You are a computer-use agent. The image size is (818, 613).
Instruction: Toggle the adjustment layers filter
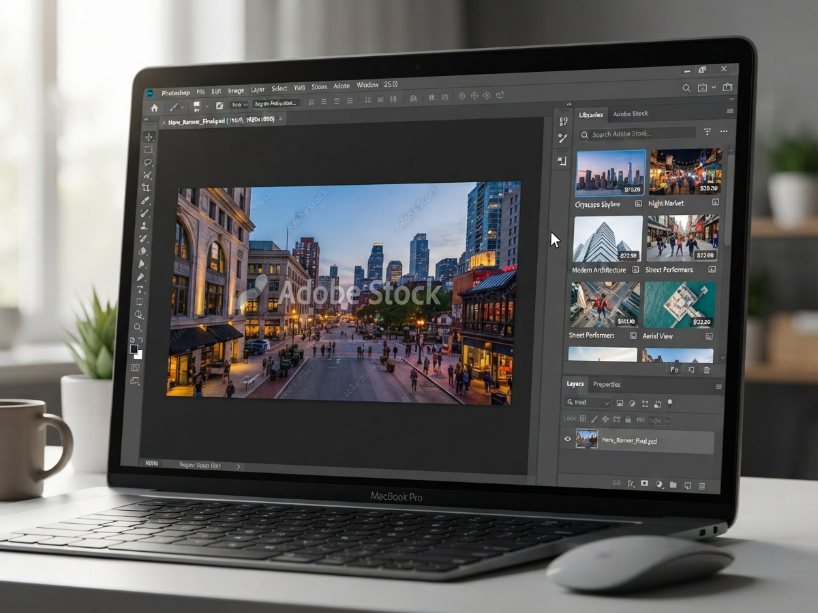coord(632,403)
